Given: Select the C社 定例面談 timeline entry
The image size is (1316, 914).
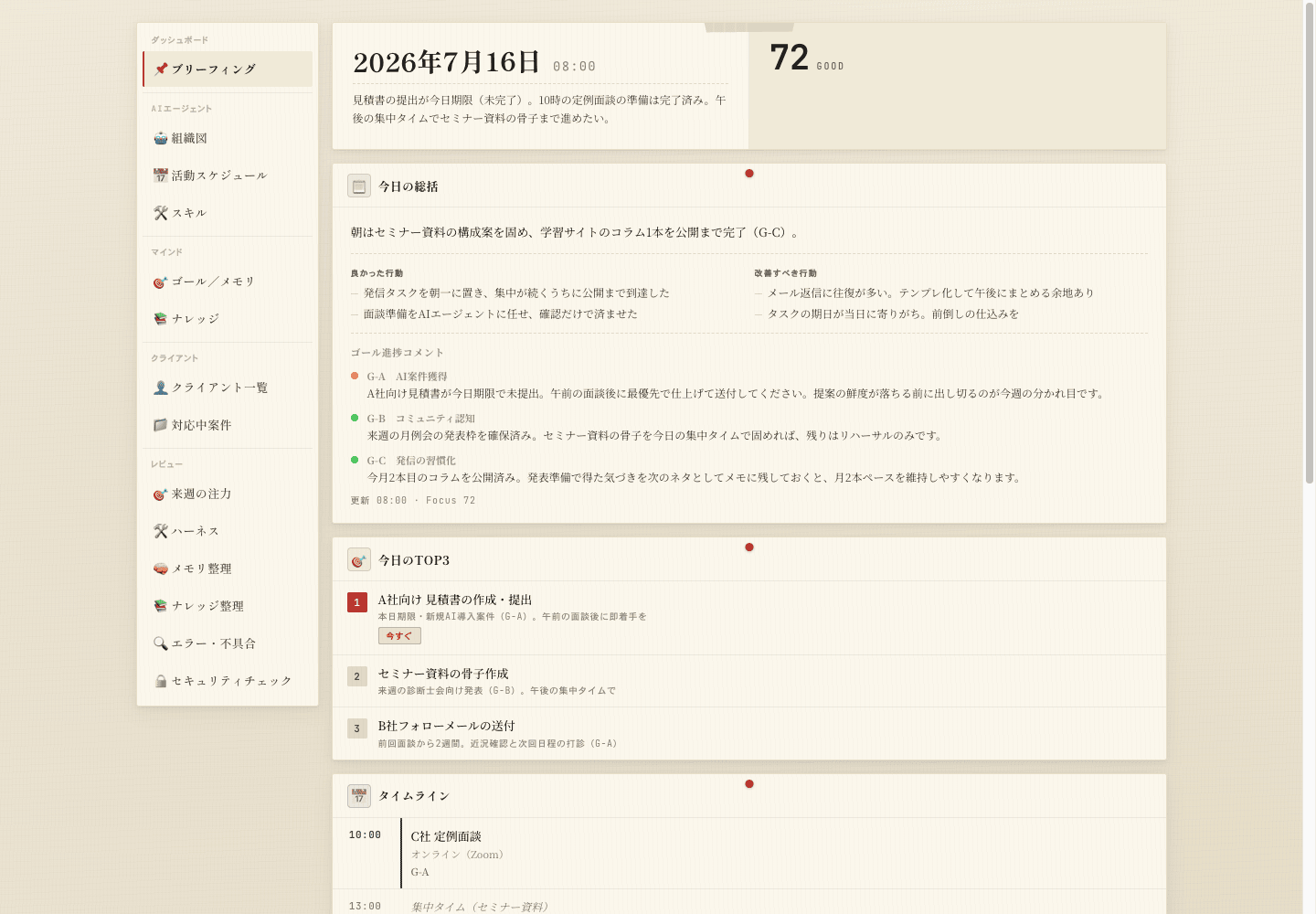Looking at the screenshot, I should [x=749, y=854].
